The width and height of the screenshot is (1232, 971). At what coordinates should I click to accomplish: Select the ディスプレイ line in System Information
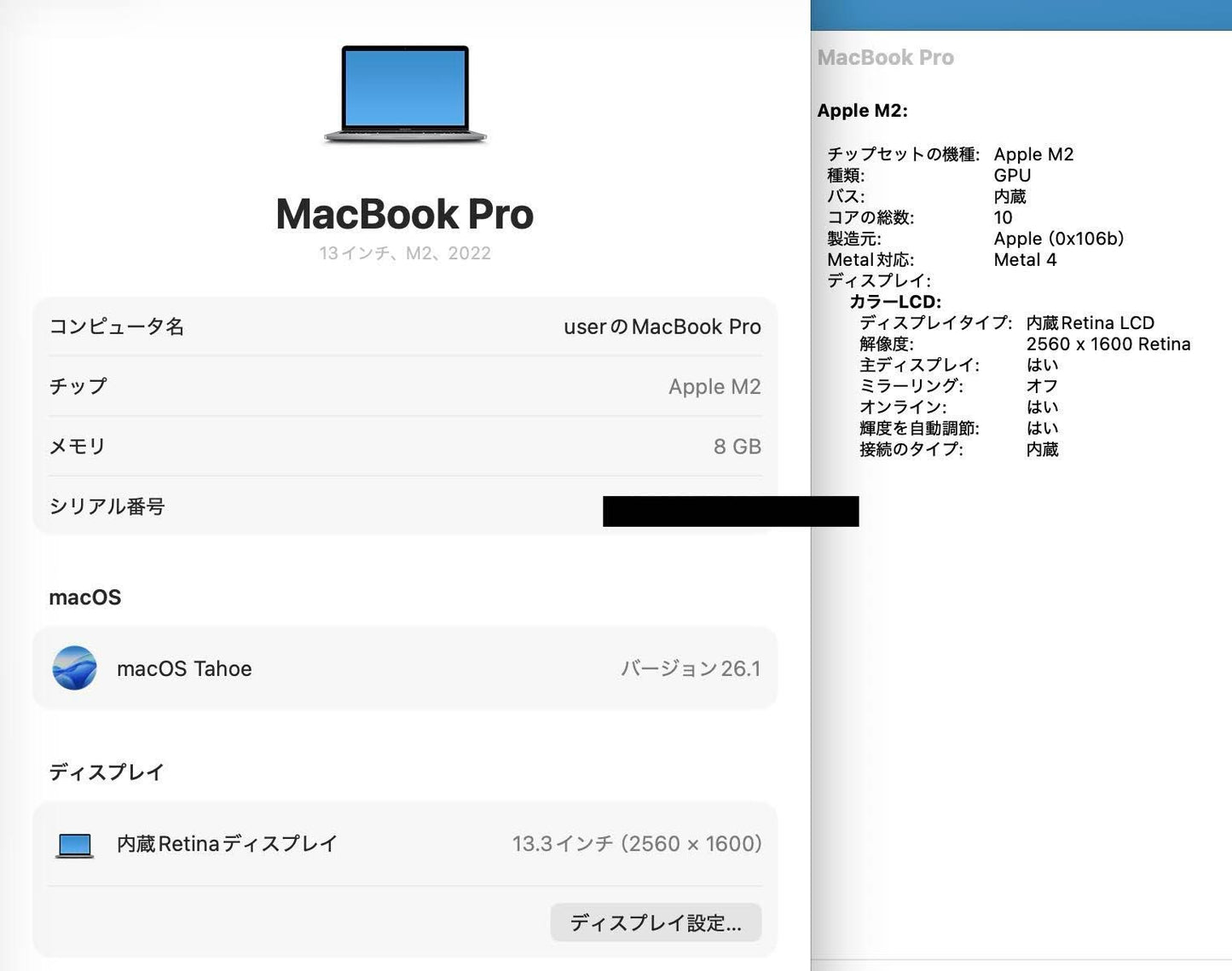(879, 280)
